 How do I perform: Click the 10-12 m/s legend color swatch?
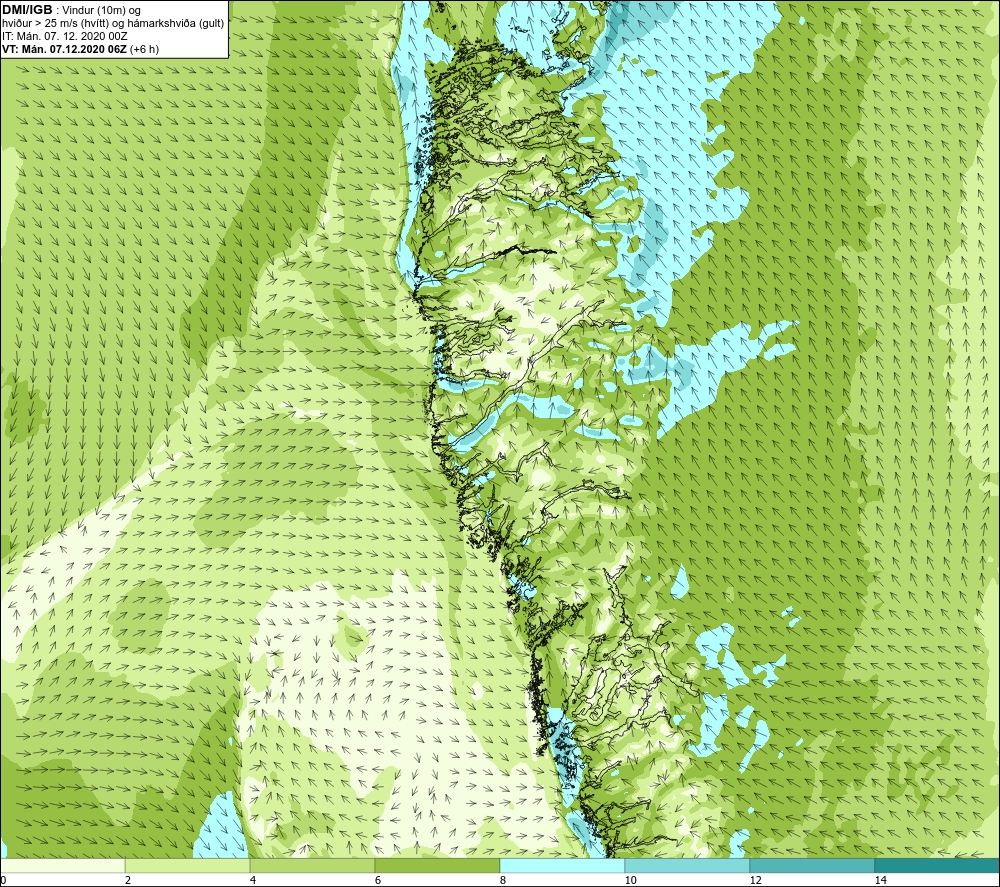tap(688, 865)
